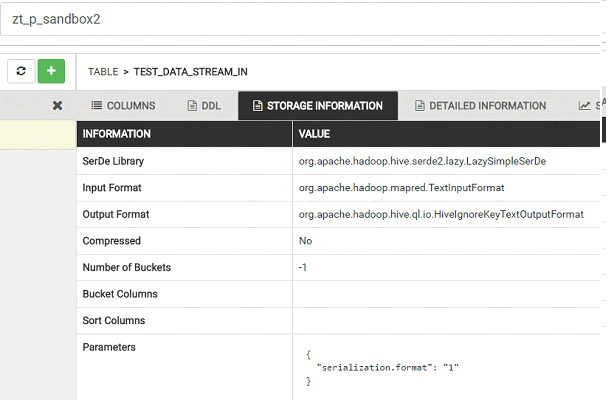Close the table panel with X icon
This screenshot has width=608, height=401.
pyautogui.click(x=58, y=106)
